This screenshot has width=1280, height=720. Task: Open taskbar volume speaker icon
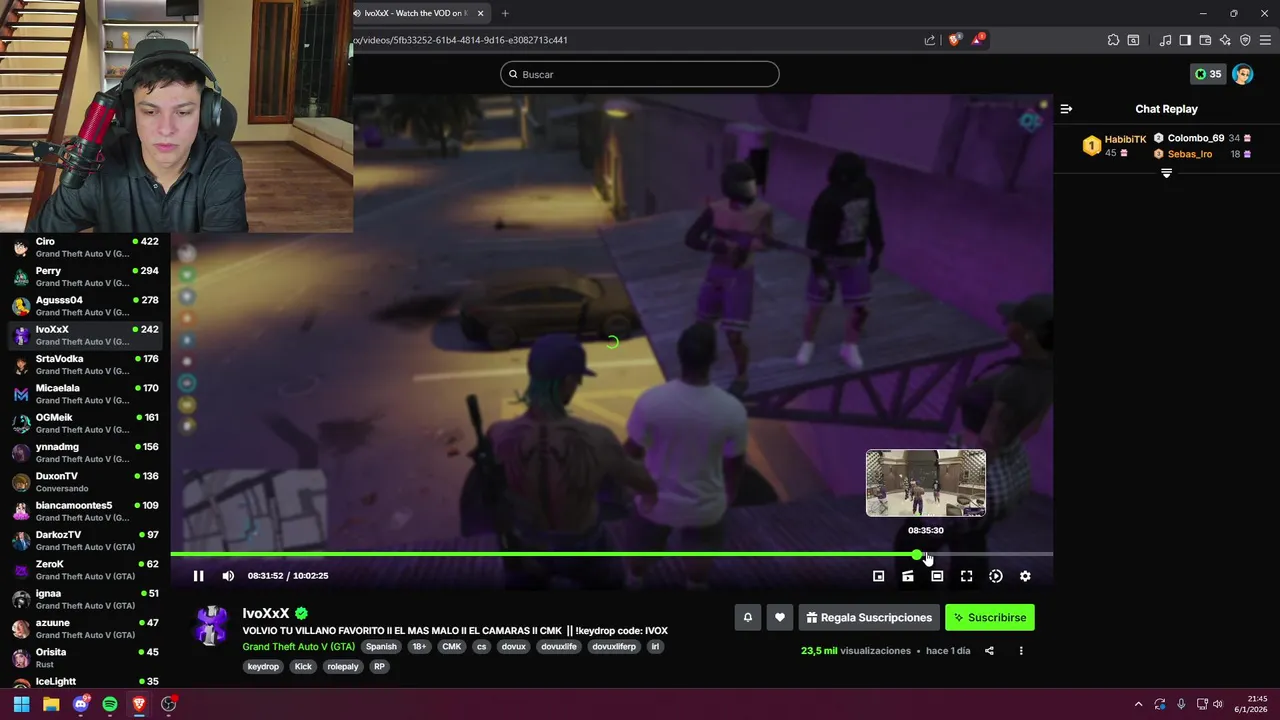tap(1218, 704)
